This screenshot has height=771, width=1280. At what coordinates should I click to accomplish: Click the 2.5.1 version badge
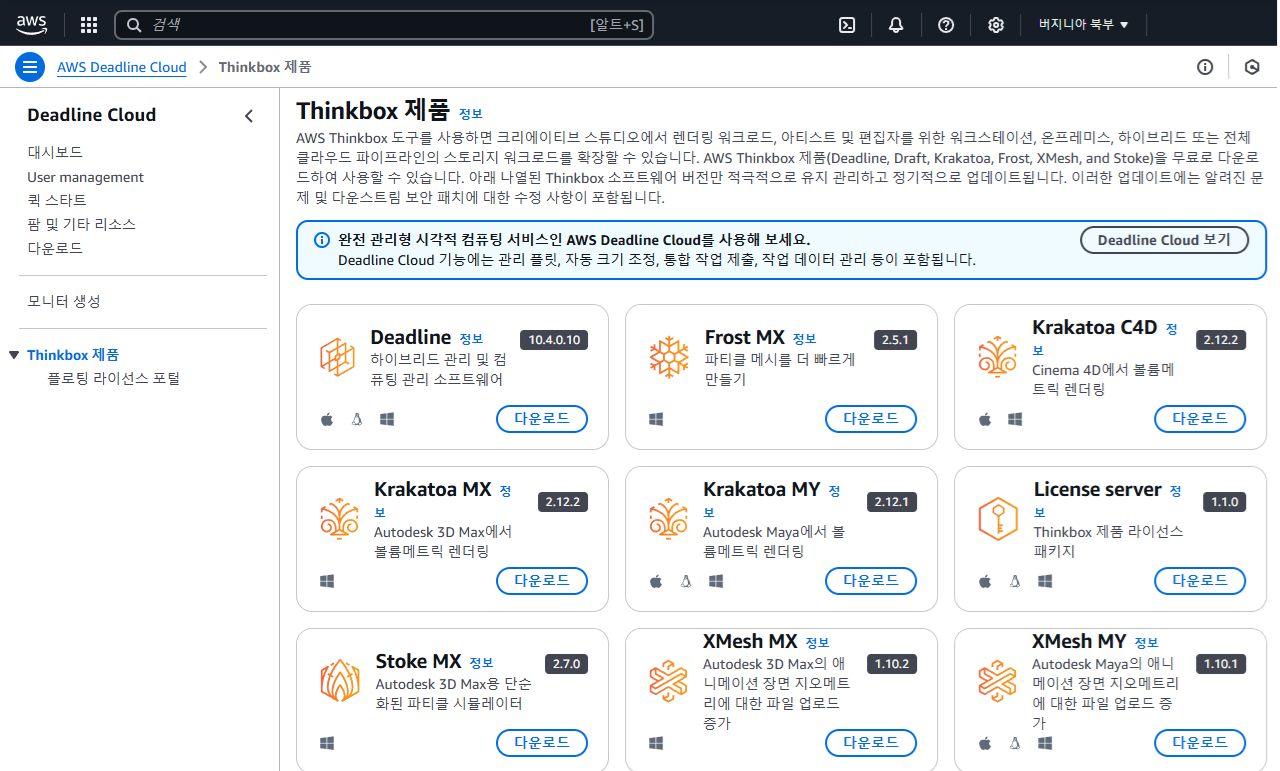pos(895,340)
